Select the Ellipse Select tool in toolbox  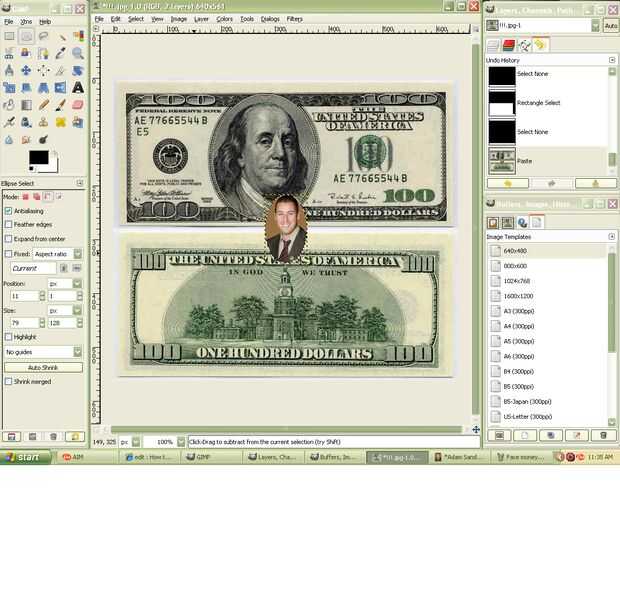[x=26, y=36]
